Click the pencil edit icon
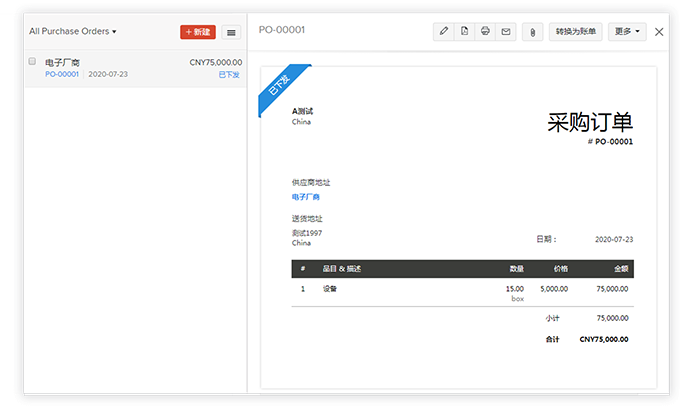Image resolution: width=691 pixels, height=408 pixels. coord(445,32)
